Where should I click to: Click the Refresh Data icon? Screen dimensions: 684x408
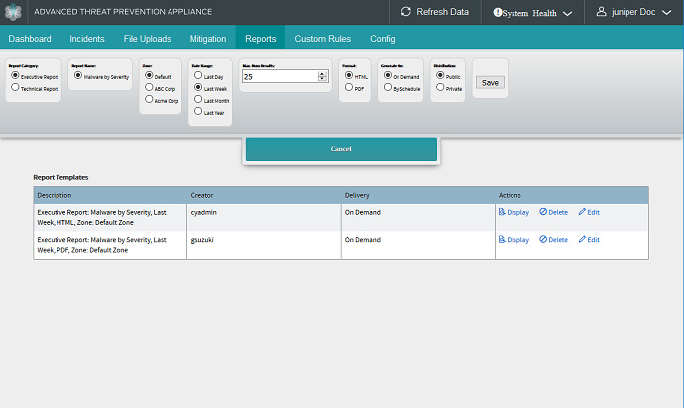coord(405,12)
